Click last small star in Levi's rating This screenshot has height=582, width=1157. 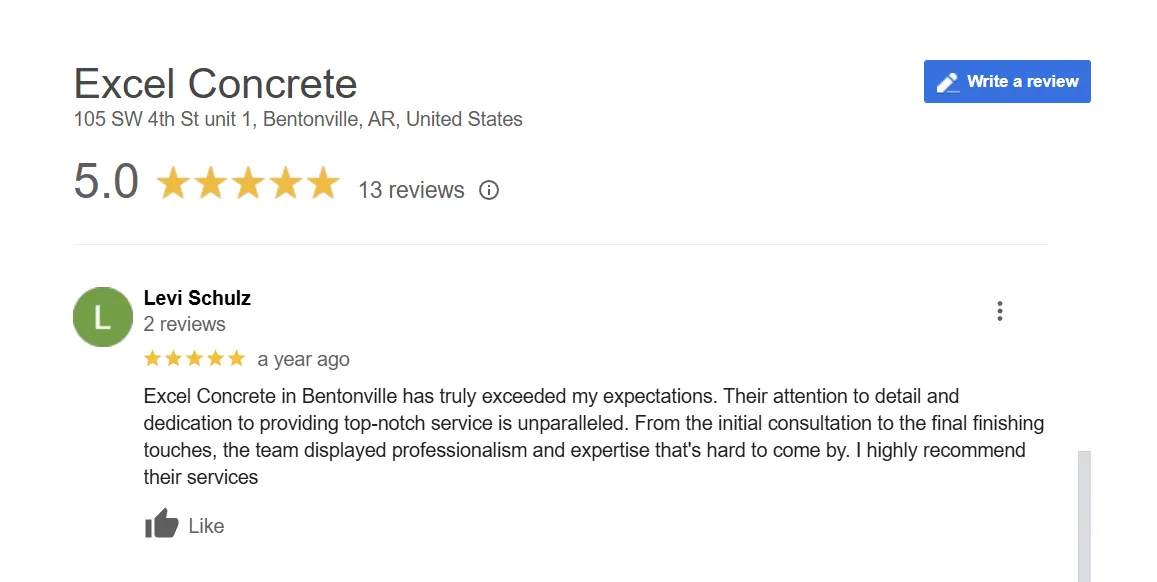(237, 358)
